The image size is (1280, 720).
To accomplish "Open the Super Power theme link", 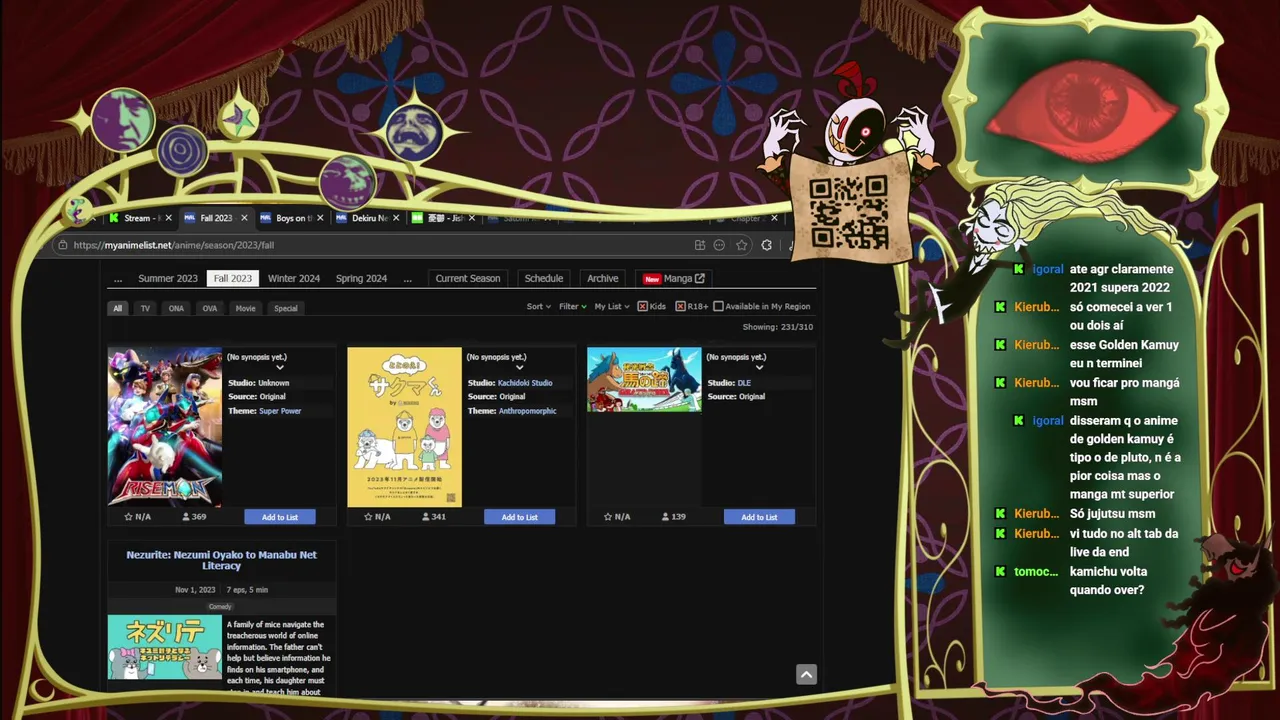I will (x=280, y=411).
